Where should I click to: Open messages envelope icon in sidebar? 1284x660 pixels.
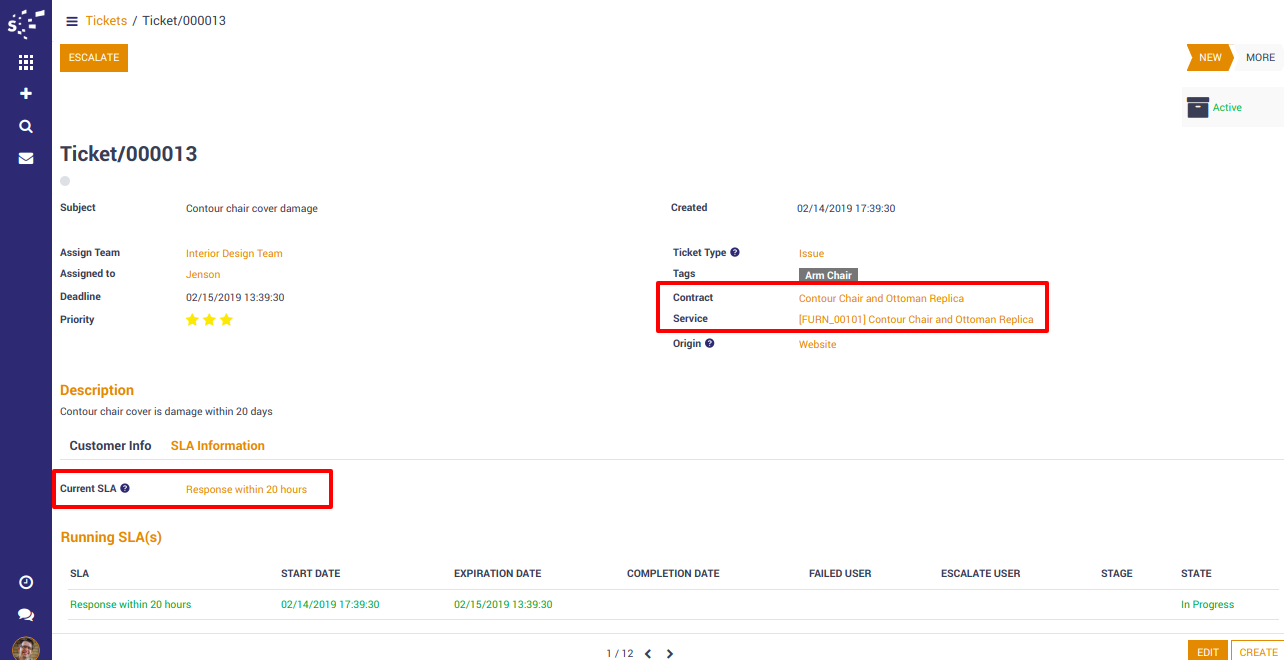pyautogui.click(x=26, y=158)
